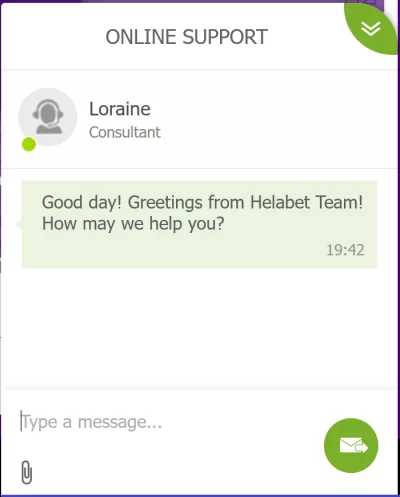
Task: Select the consultant name Loraine
Action: click(x=120, y=109)
